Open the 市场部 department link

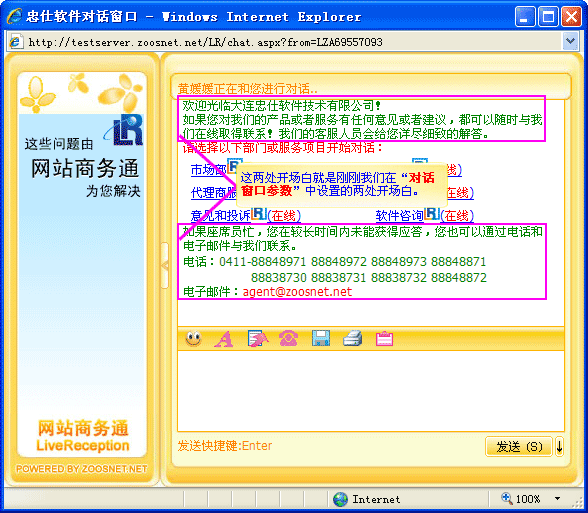tap(209, 170)
